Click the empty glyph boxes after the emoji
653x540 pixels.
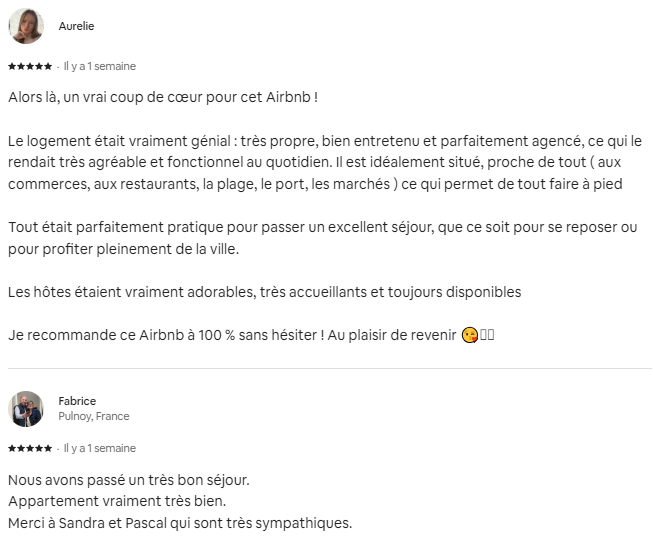[487, 335]
